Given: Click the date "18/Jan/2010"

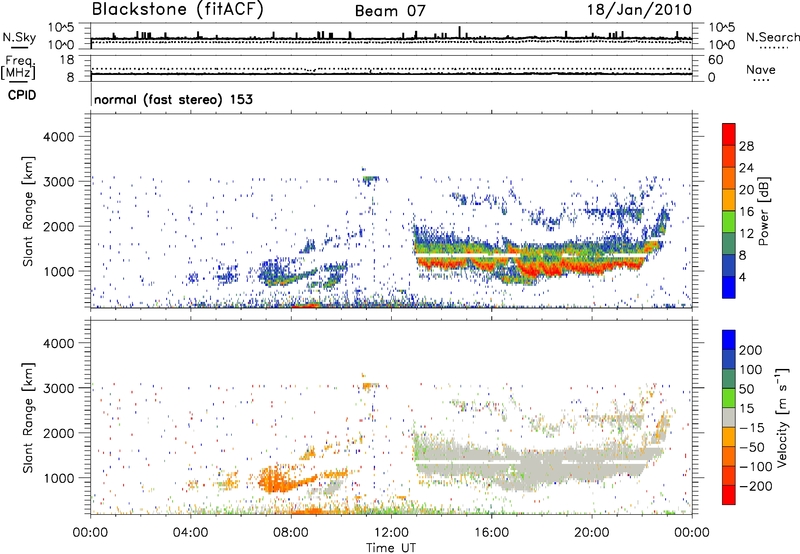Looking at the screenshot, I should tap(640, 10).
